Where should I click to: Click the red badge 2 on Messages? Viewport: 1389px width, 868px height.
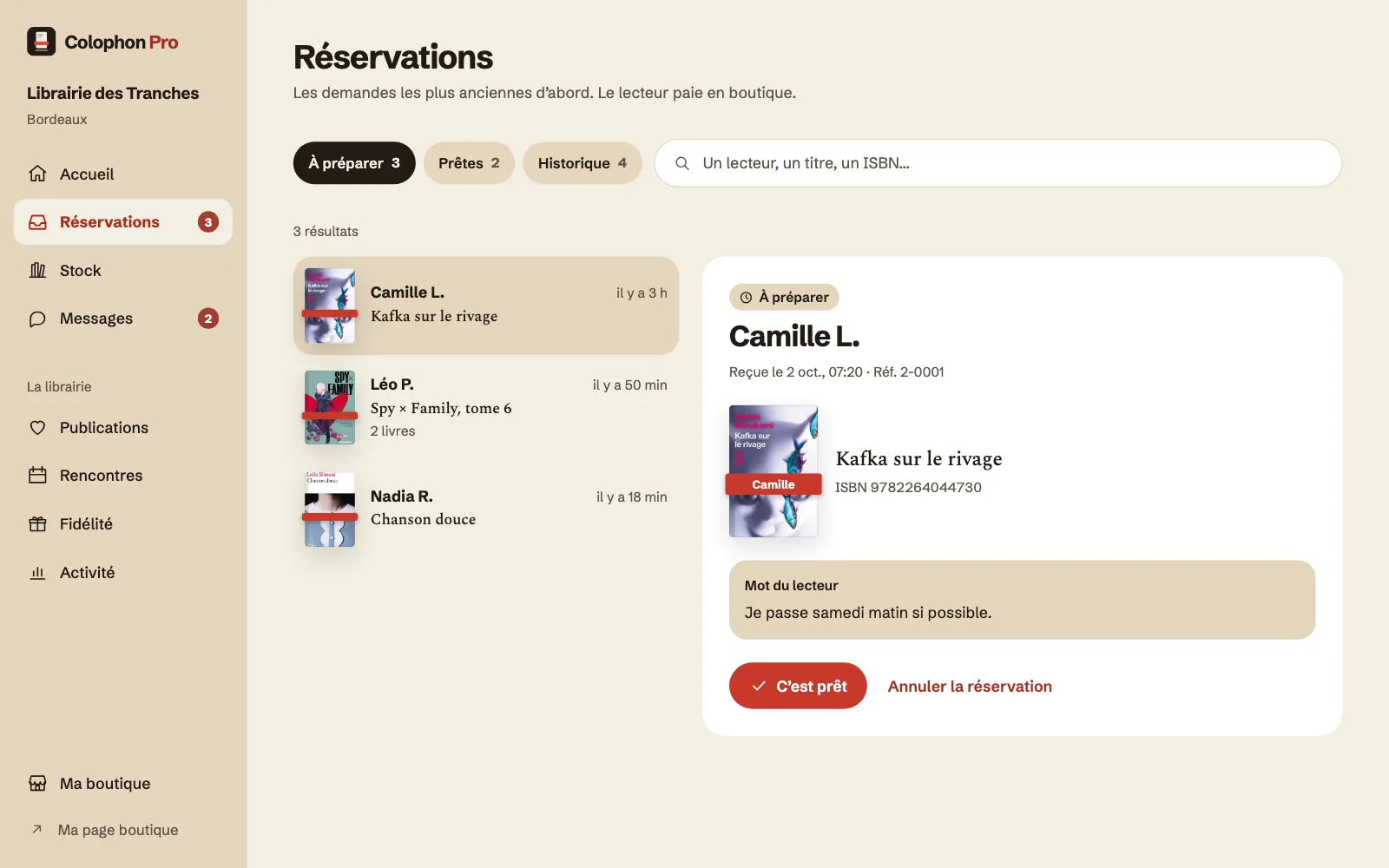[x=208, y=319]
